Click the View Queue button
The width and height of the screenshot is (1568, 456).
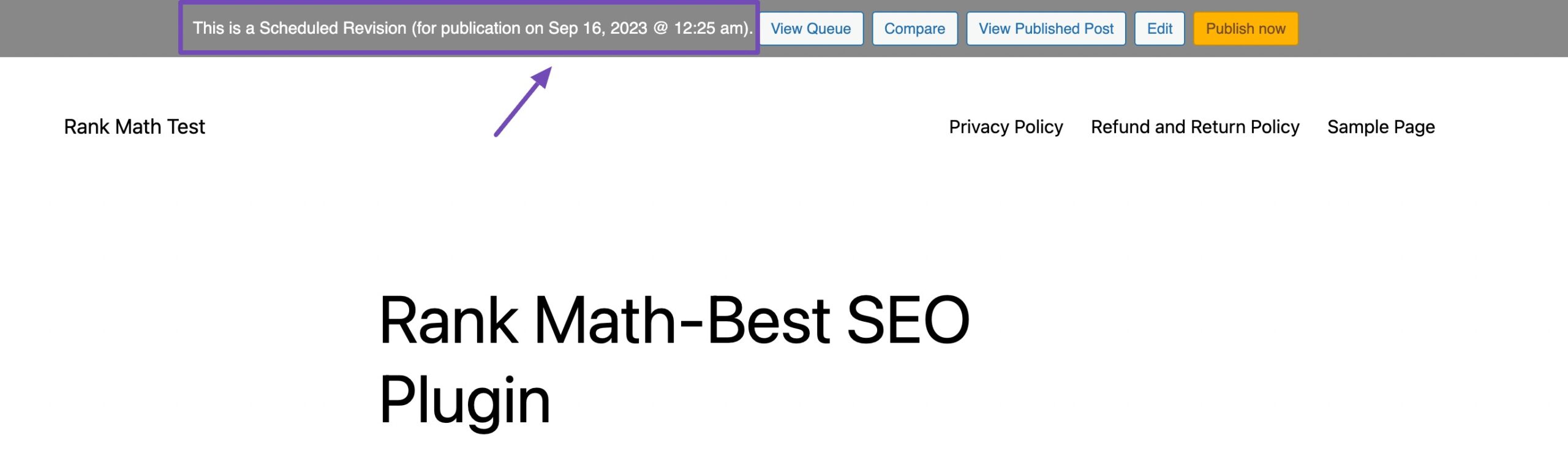tap(810, 29)
